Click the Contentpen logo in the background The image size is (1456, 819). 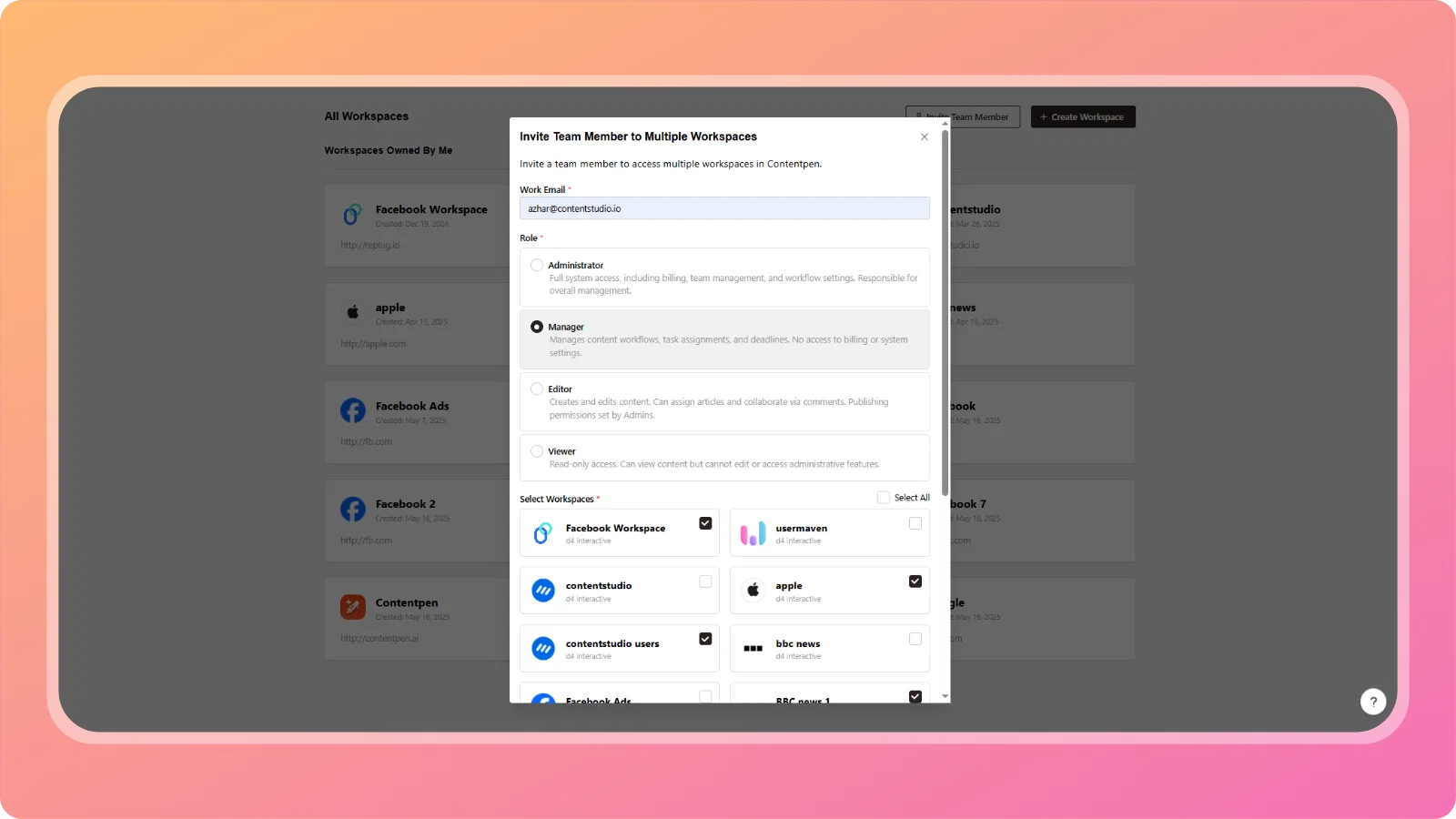click(x=353, y=607)
